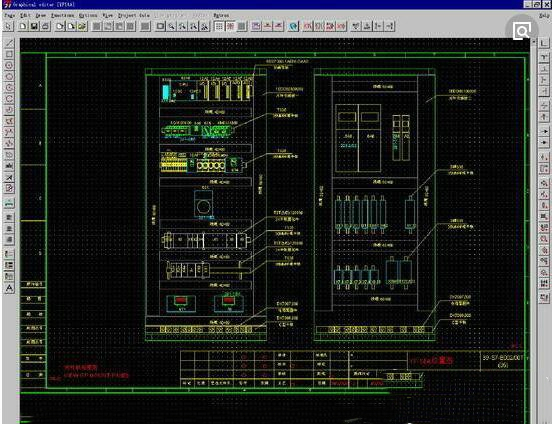
Task: Open the Page menu
Action: pyautogui.click(x=10, y=15)
